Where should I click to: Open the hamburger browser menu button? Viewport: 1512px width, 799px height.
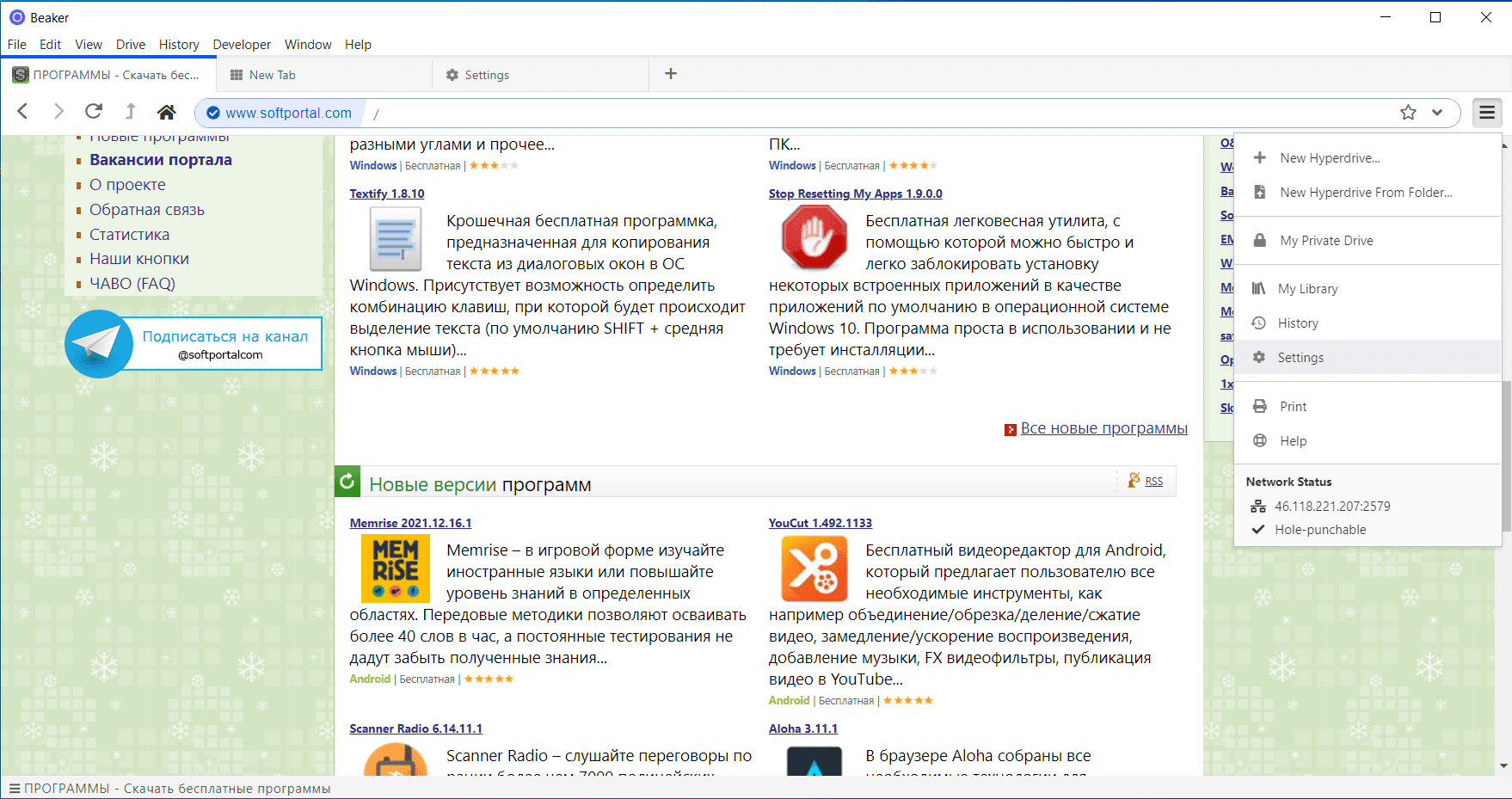pyautogui.click(x=1487, y=113)
